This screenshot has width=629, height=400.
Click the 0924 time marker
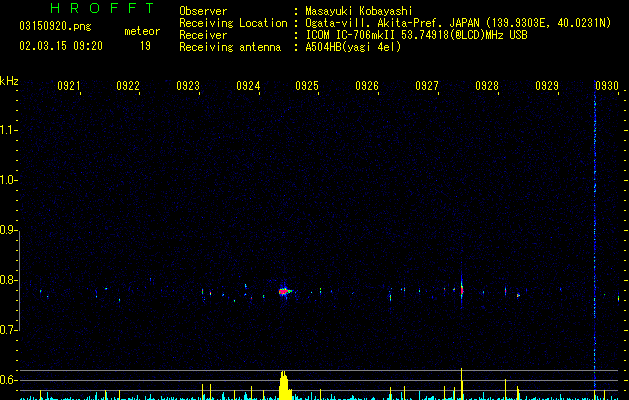point(248,86)
